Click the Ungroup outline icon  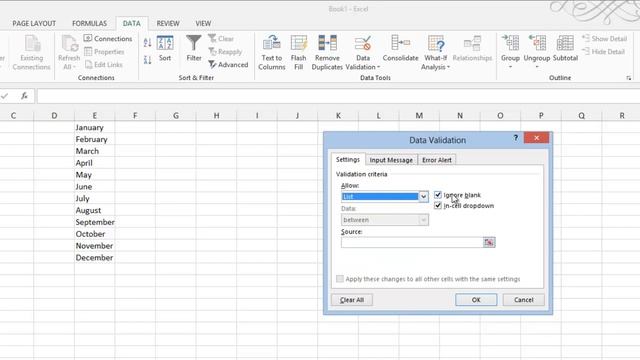537,43
